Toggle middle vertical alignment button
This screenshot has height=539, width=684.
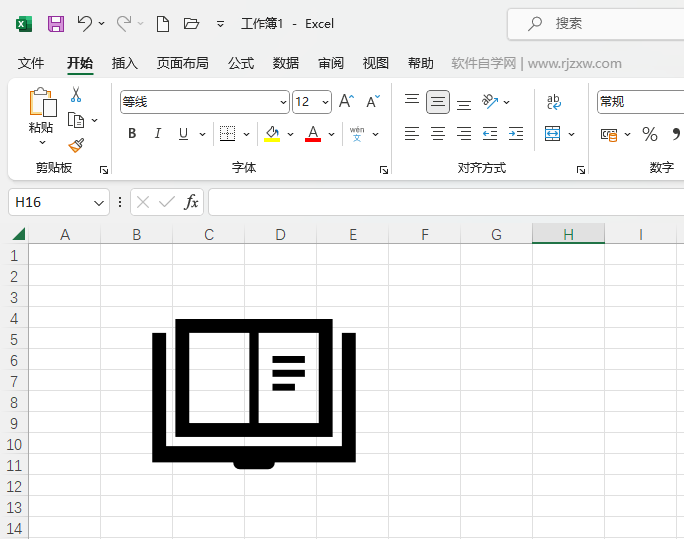438,102
